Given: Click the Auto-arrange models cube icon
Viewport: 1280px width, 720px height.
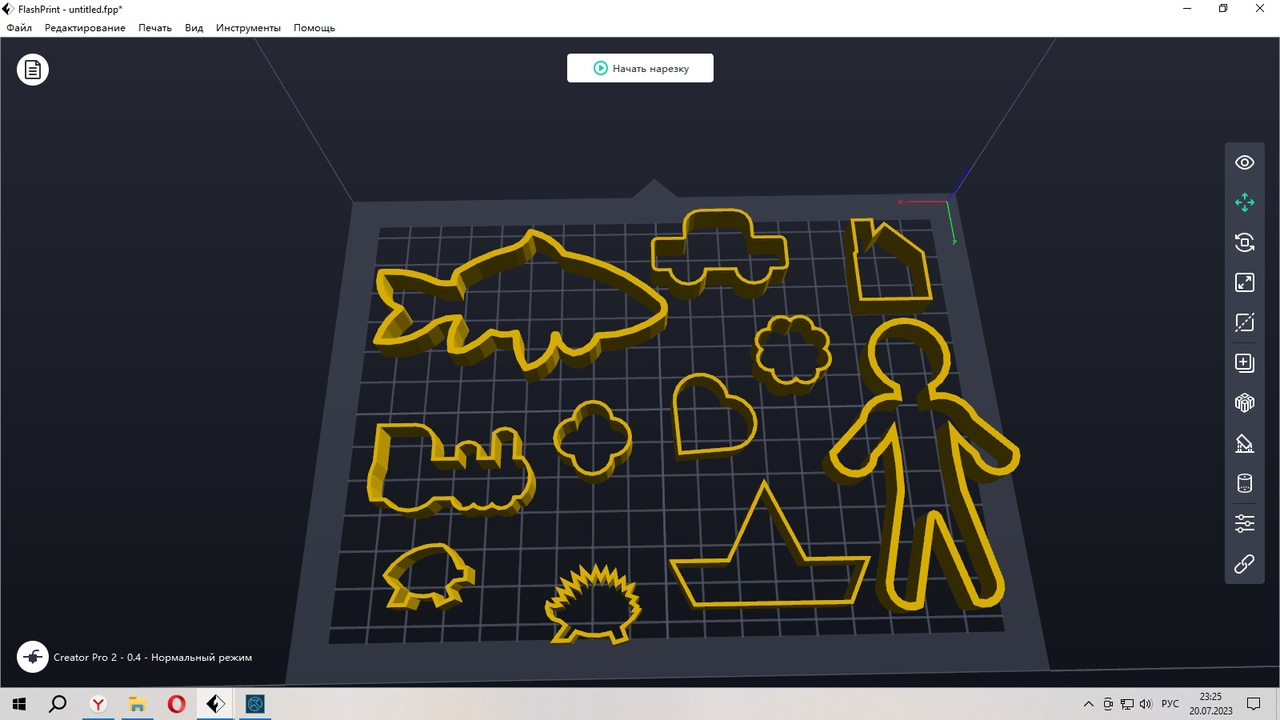Looking at the screenshot, I should tap(1244, 403).
